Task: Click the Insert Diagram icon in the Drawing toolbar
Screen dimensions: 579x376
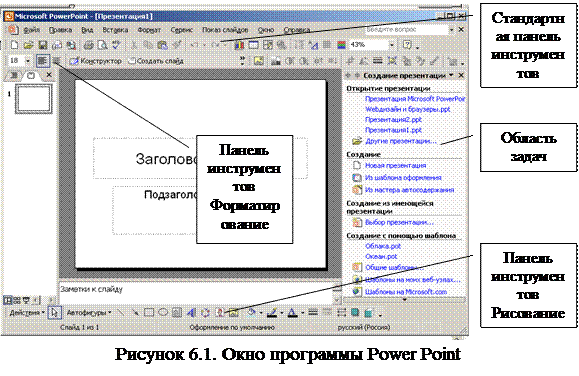Action: tap(205, 312)
